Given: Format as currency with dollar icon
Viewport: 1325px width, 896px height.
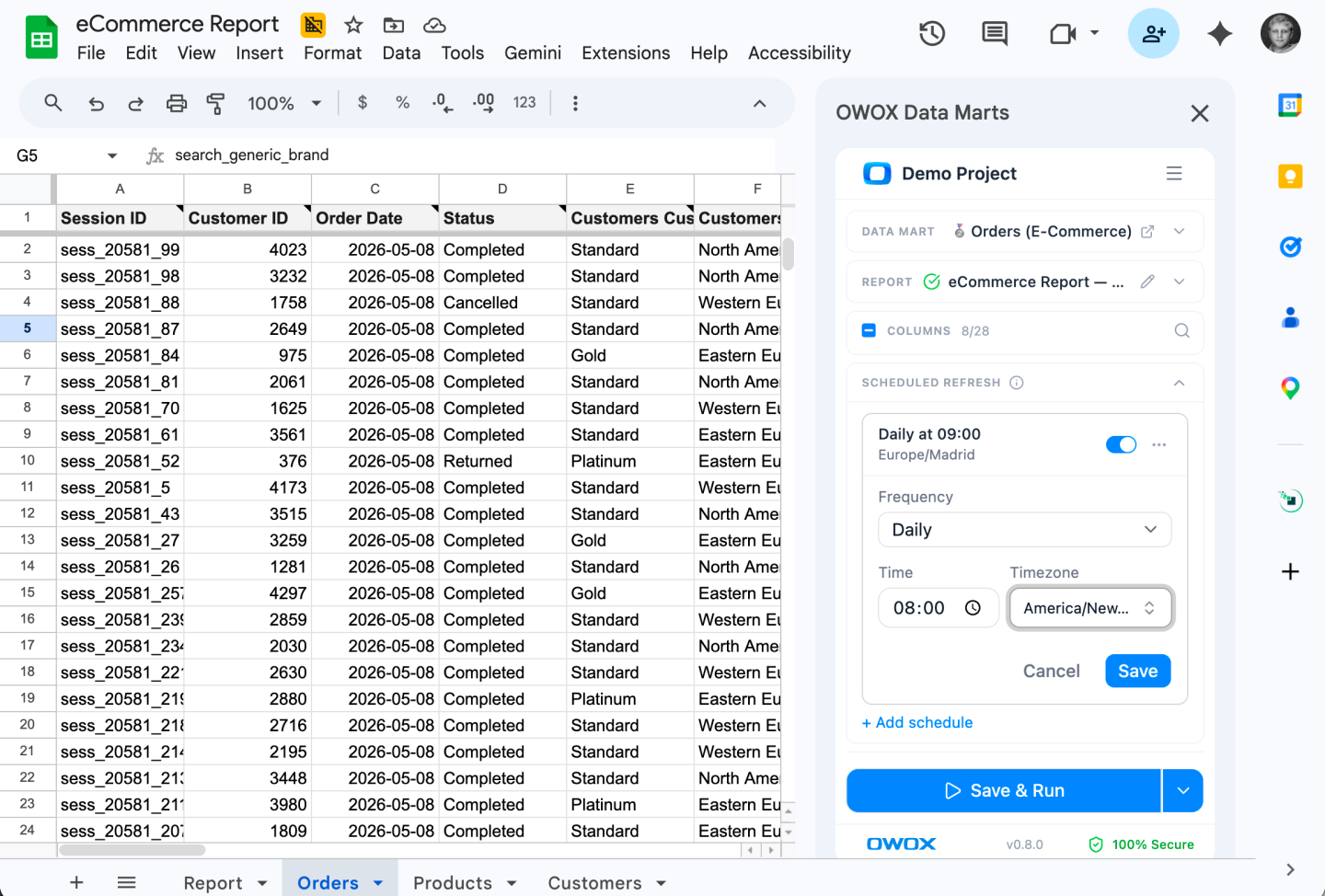Looking at the screenshot, I should click(363, 103).
